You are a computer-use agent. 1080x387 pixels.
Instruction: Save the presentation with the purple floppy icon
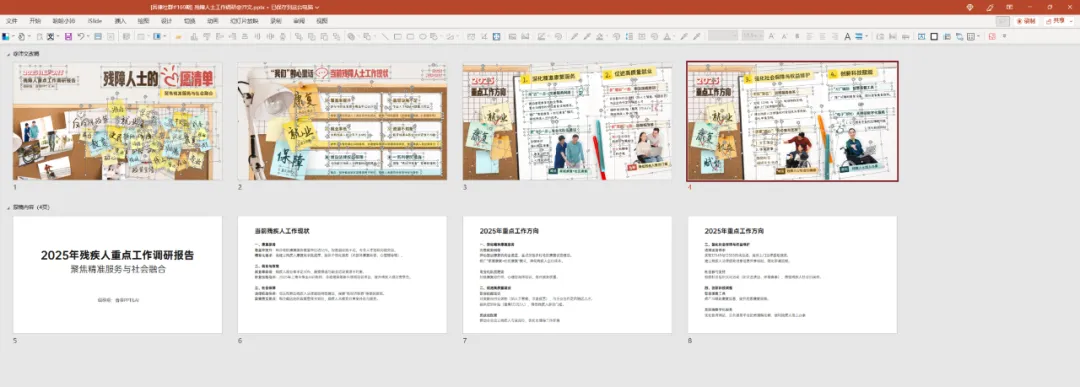(68, 36)
